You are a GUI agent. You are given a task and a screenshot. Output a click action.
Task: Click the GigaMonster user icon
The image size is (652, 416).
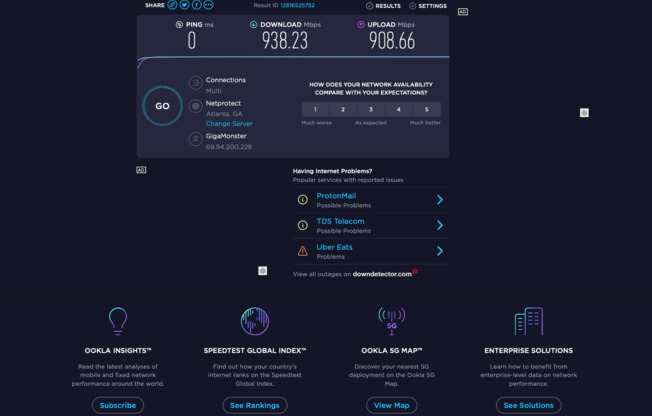click(195, 139)
